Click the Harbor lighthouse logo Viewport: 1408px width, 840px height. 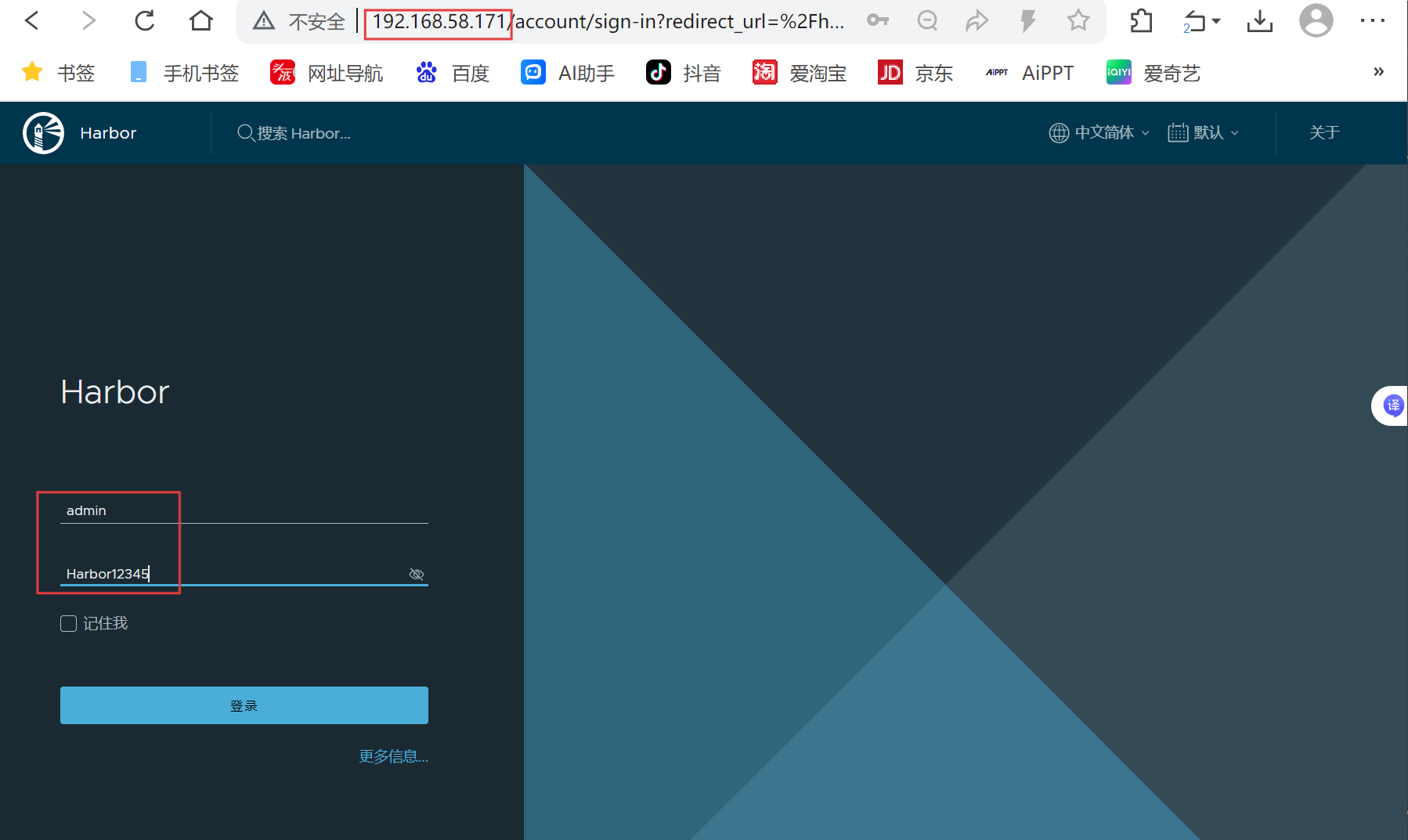(43, 133)
